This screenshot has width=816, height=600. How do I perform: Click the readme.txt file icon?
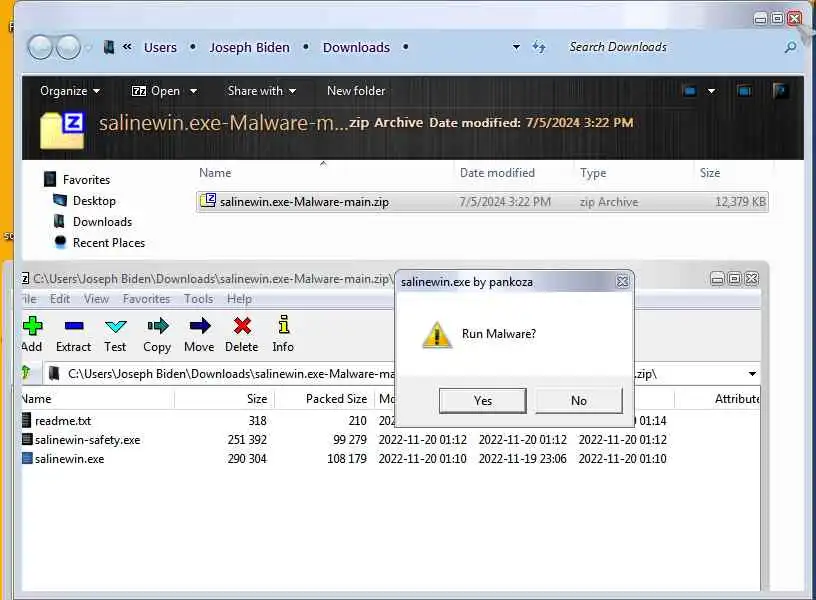[27, 420]
